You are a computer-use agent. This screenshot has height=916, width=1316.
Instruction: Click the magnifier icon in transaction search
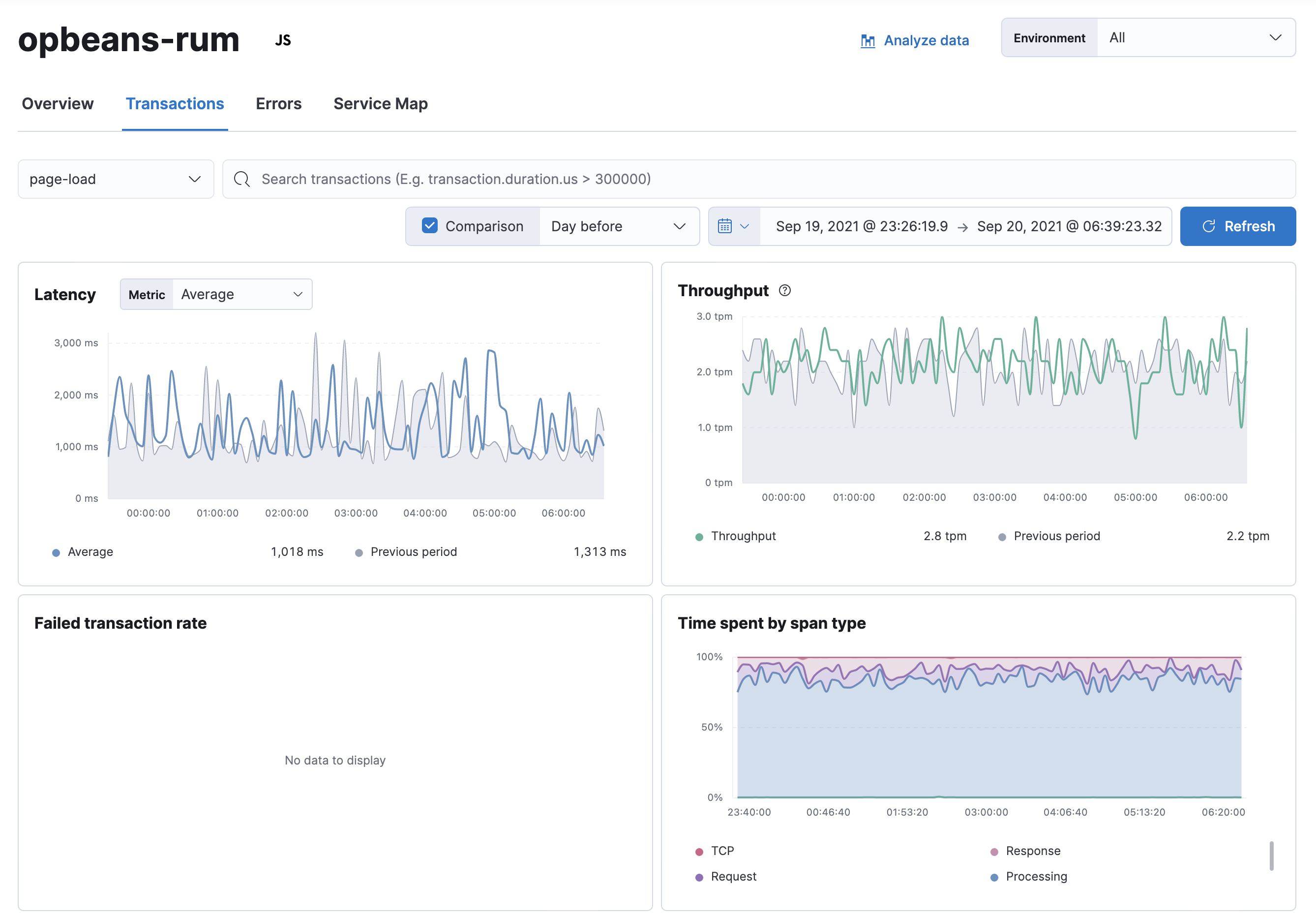(x=241, y=179)
